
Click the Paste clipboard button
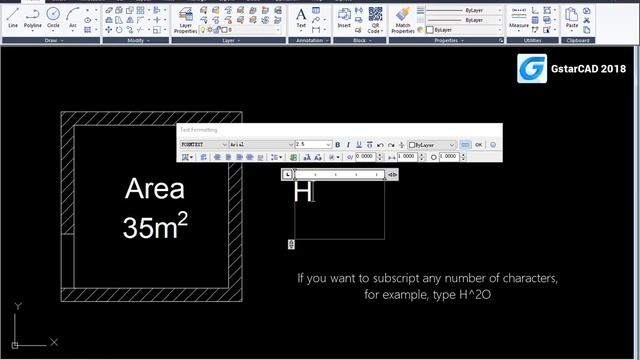pyautogui.click(x=572, y=18)
